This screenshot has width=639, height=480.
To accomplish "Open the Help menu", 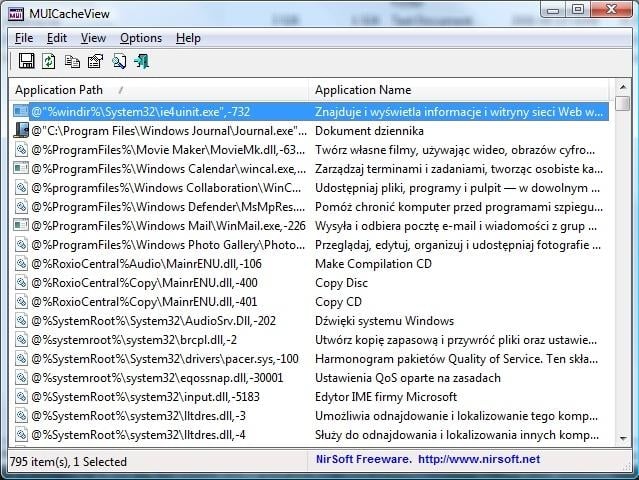I will pos(188,38).
